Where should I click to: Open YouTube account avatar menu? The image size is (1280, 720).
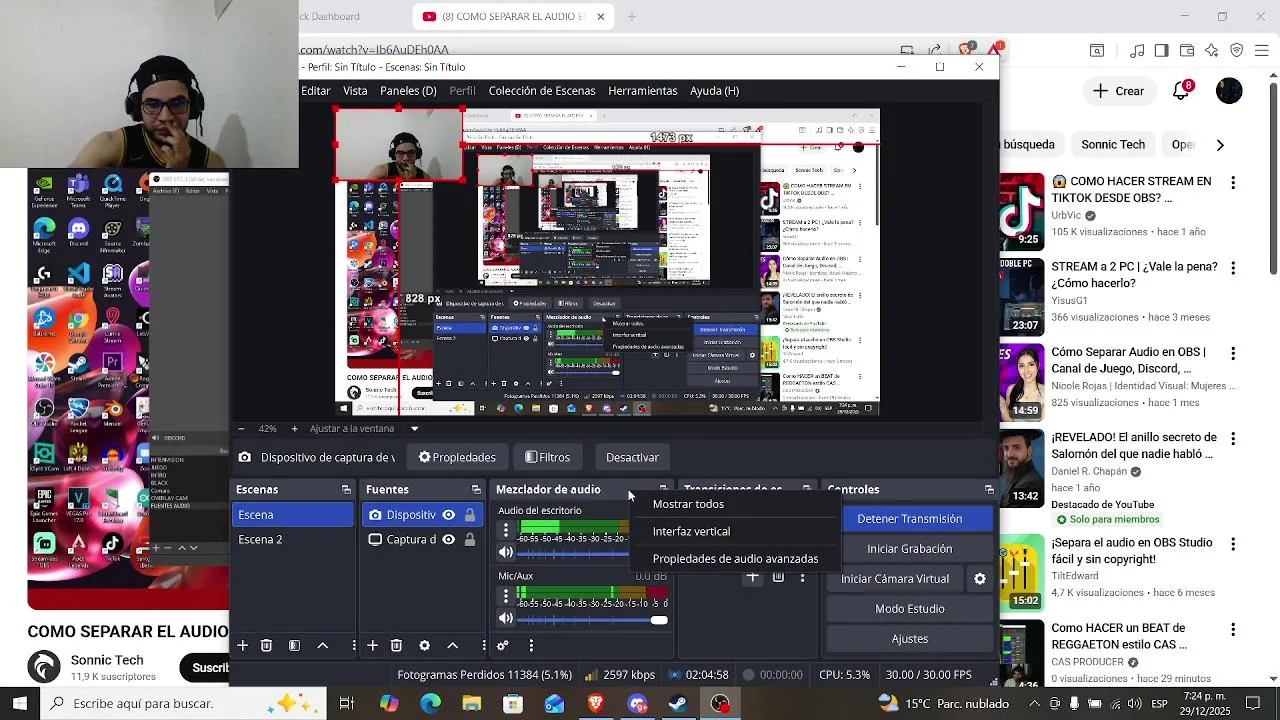tap(1229, 91)
